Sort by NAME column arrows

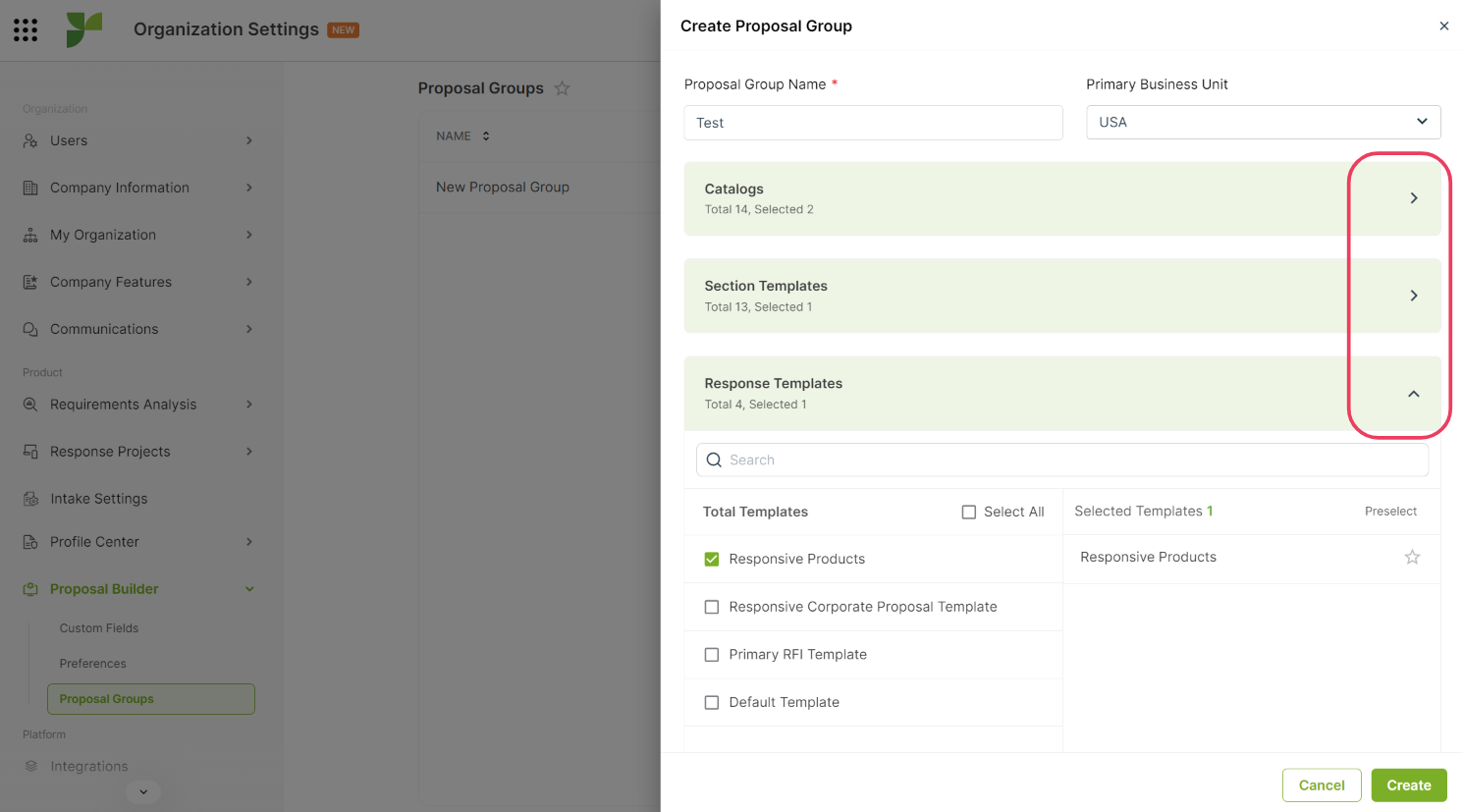pos(486,136)
